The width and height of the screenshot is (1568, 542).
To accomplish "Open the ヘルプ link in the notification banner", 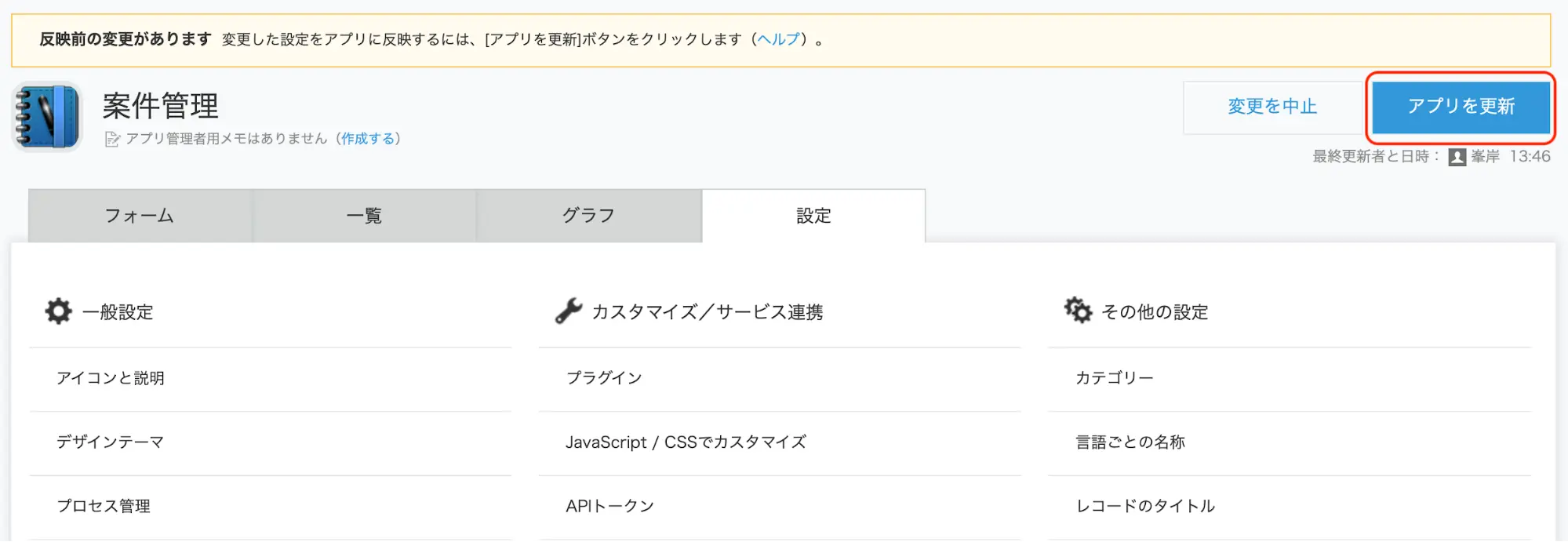I will pos(778,39).
